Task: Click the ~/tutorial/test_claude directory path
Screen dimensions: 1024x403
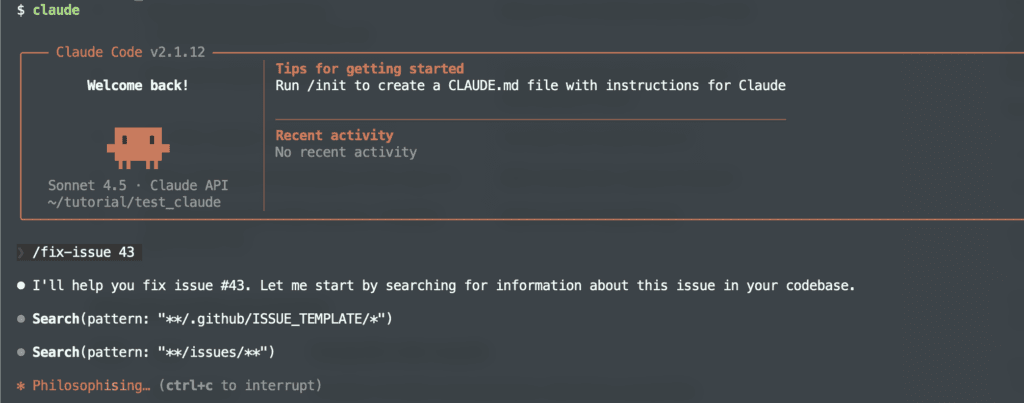Action: pos(137,202)
